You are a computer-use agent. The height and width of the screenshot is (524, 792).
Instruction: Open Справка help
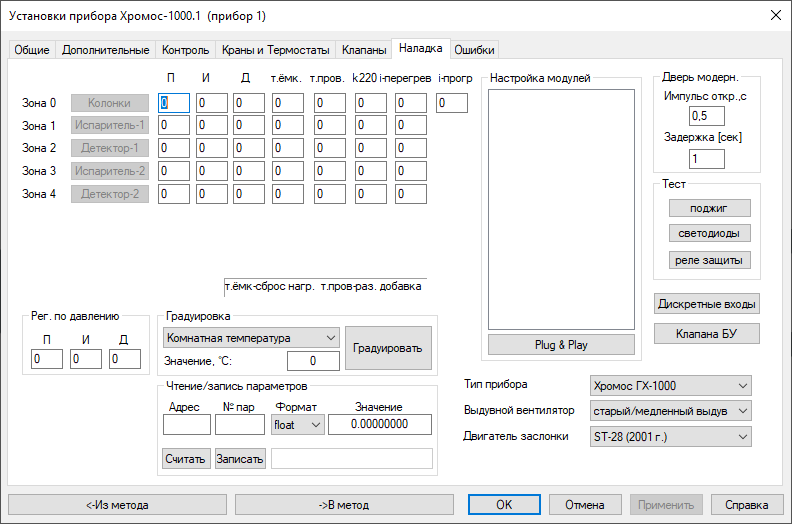point(747,505)
